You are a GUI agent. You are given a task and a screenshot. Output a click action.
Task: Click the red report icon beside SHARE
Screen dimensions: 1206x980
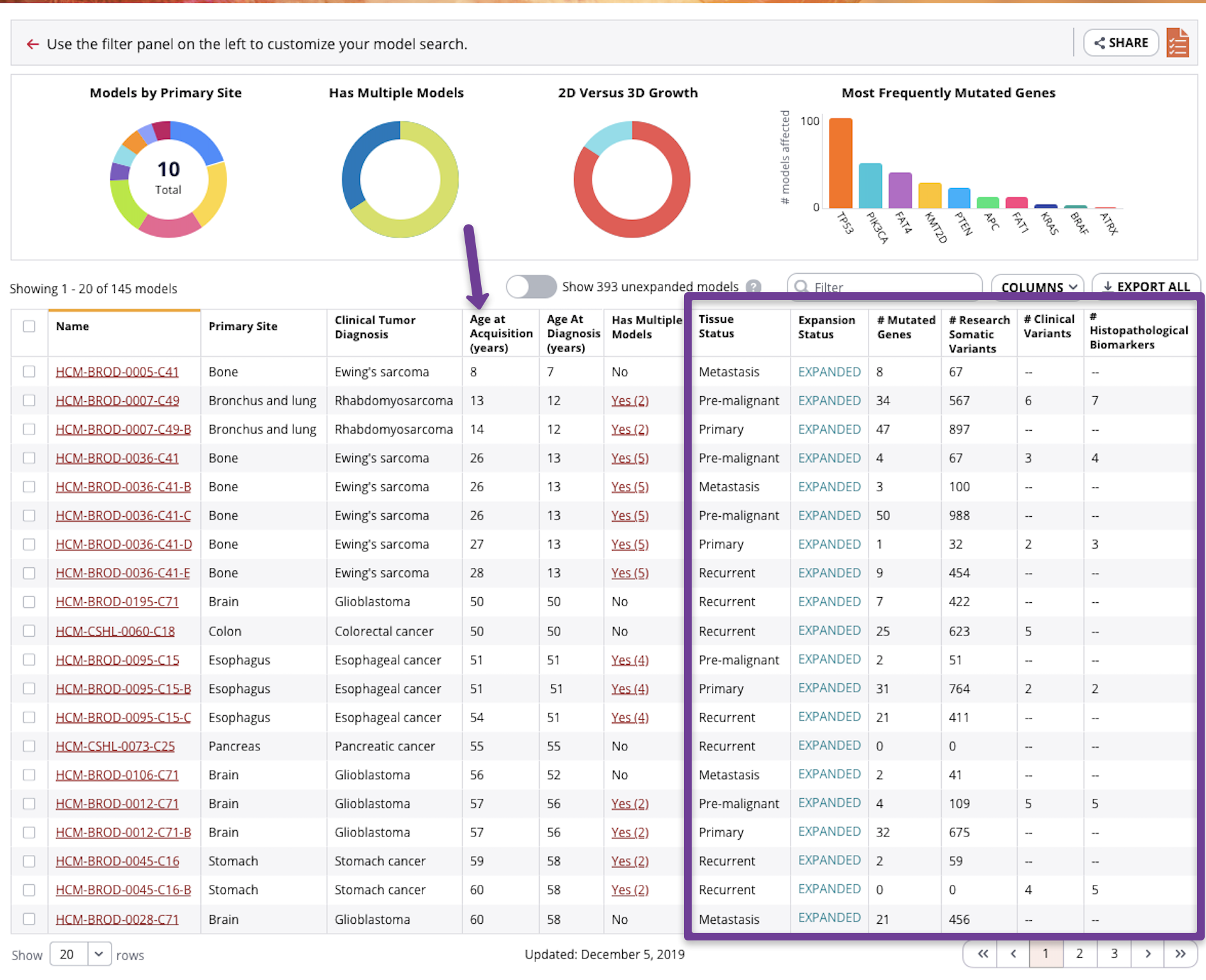pos(1178,43)
